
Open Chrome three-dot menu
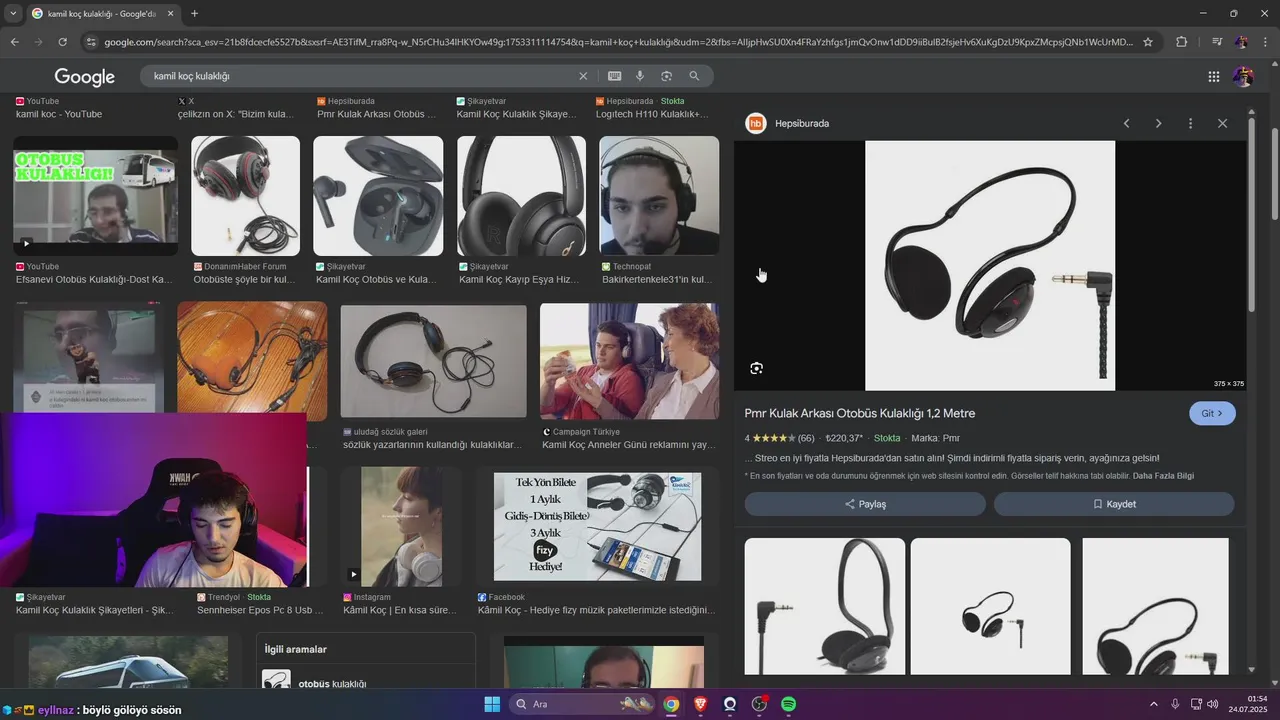point(1266,42)
